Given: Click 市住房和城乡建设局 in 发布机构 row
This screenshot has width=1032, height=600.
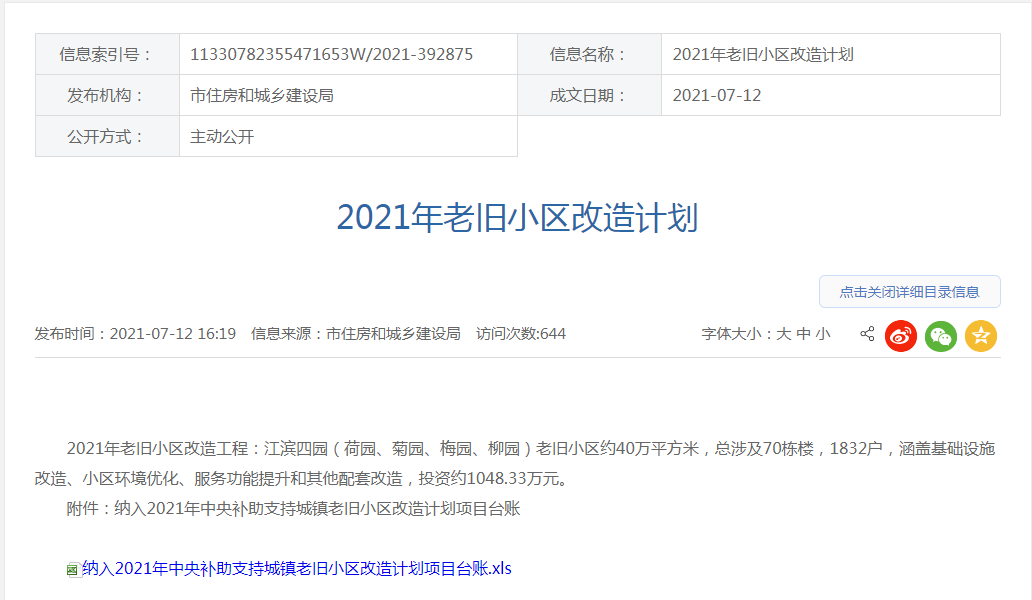Looking at the screenshot, I should [x=261, y=95].
